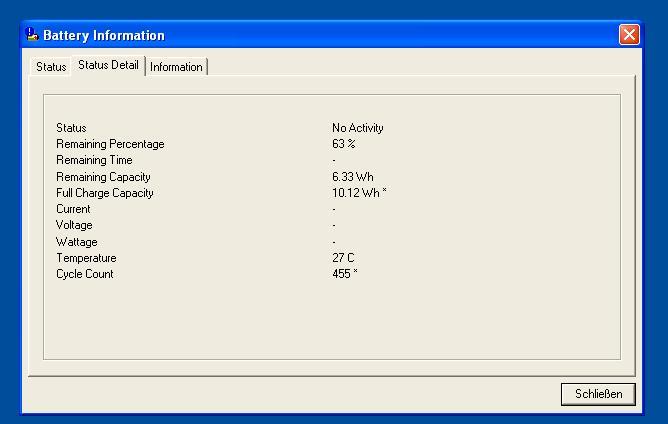The width and height of the screenshot is (668, 424).
Task: Click the 'No Activity' status value
Action: [357, 128]
